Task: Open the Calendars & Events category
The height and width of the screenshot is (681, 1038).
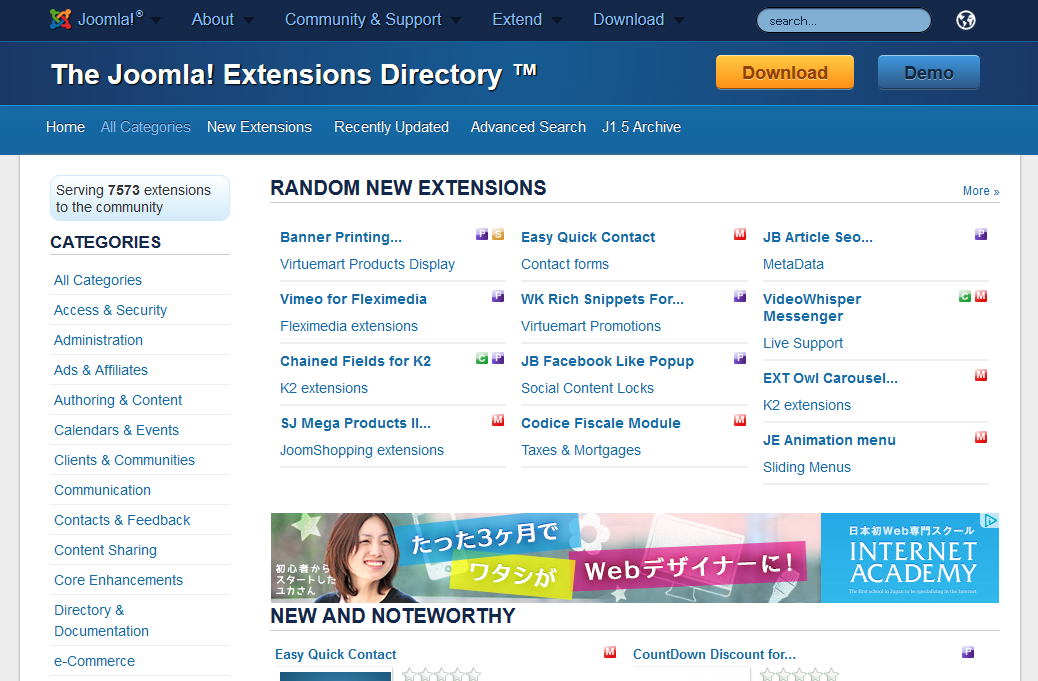Action: coord(117,430)
